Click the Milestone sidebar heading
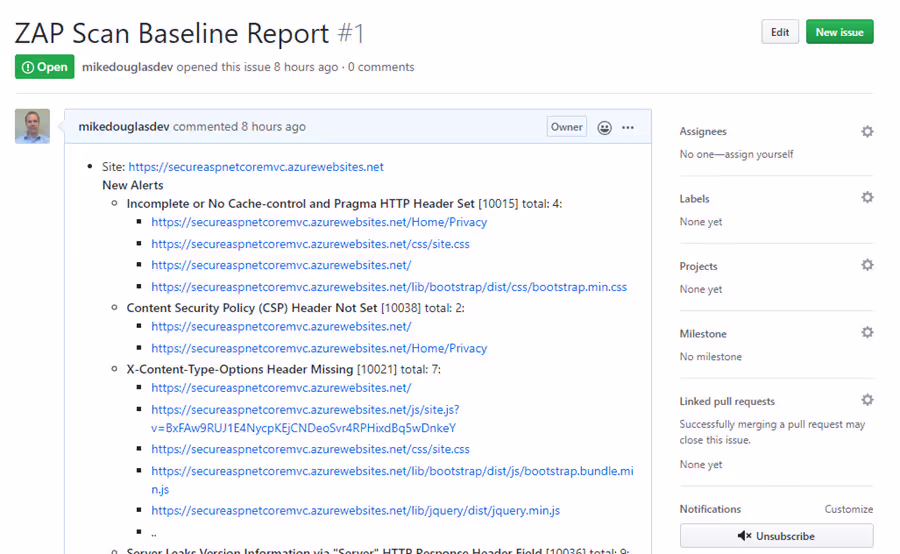The height and width of the screenshot is (554, 900). point(703,334)
